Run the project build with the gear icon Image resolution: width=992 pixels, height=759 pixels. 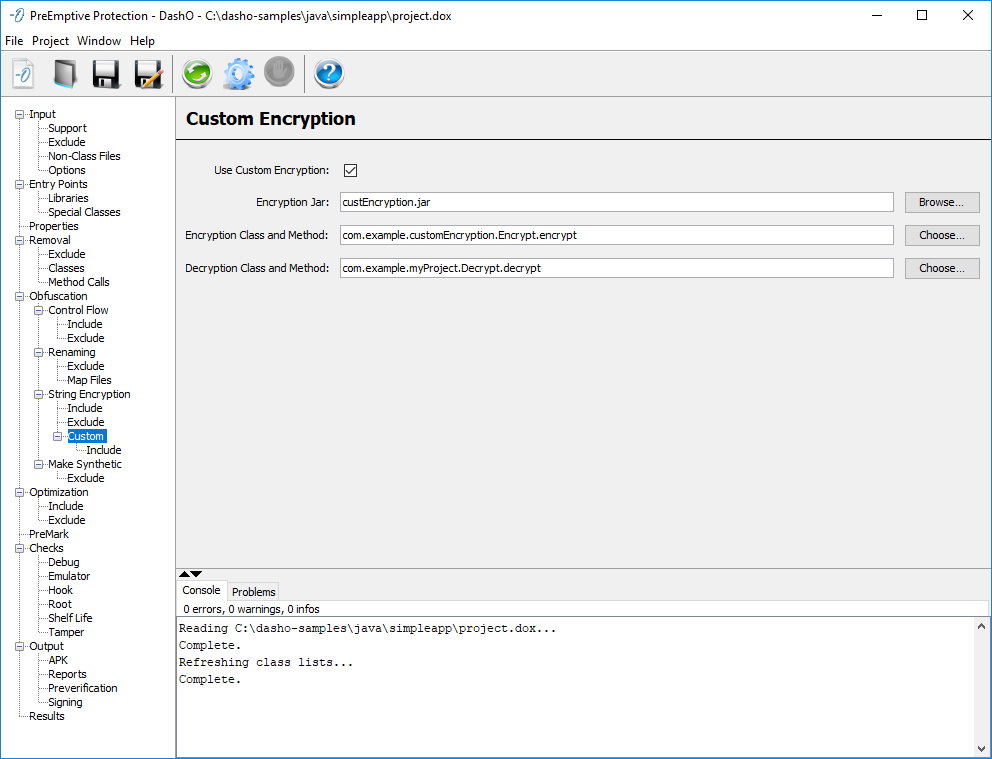tap(238, 74)
